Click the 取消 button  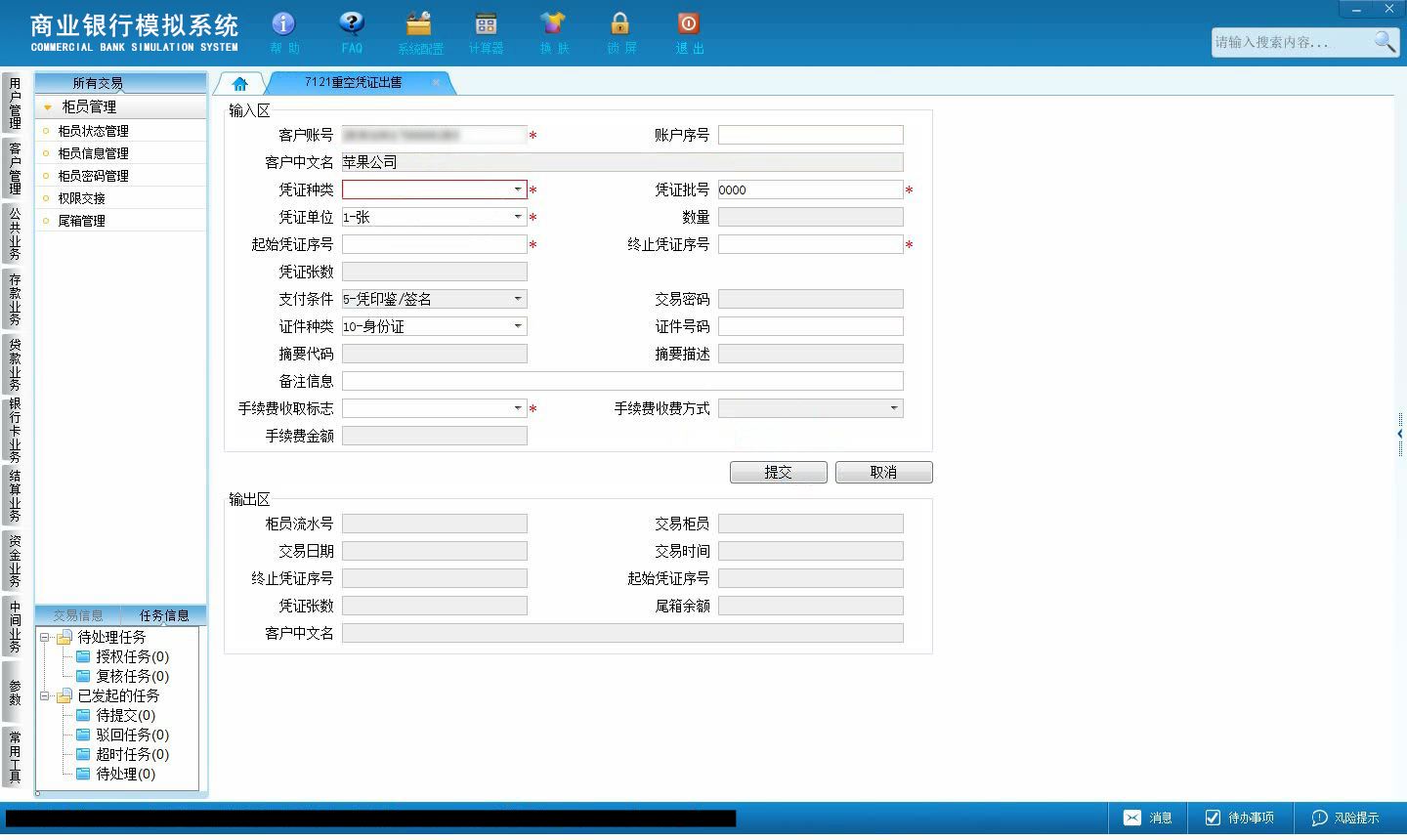tap(884, 472)
